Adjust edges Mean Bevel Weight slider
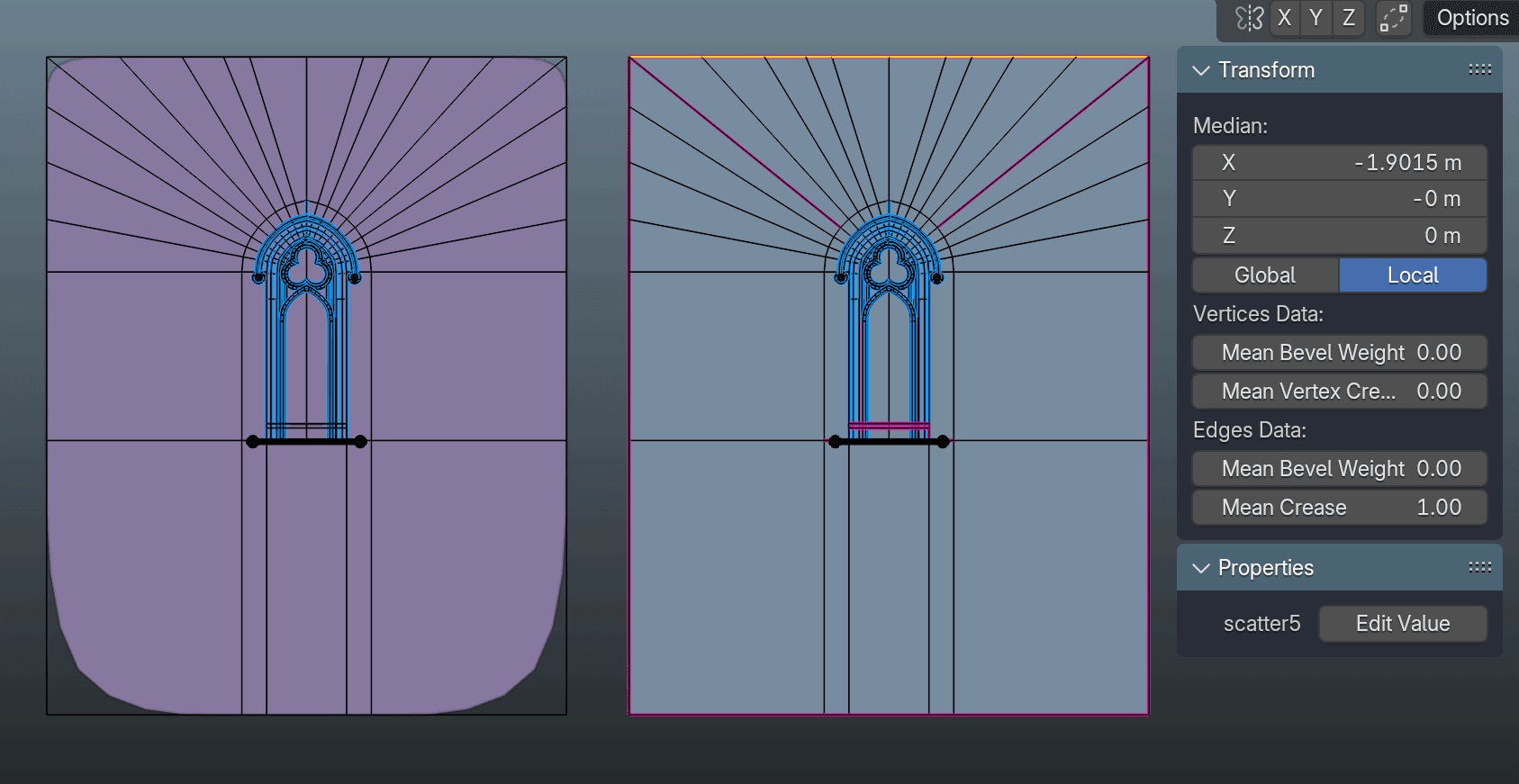Image resolution: width=1519 pixels, height=784 pixels. point(1340,469)
